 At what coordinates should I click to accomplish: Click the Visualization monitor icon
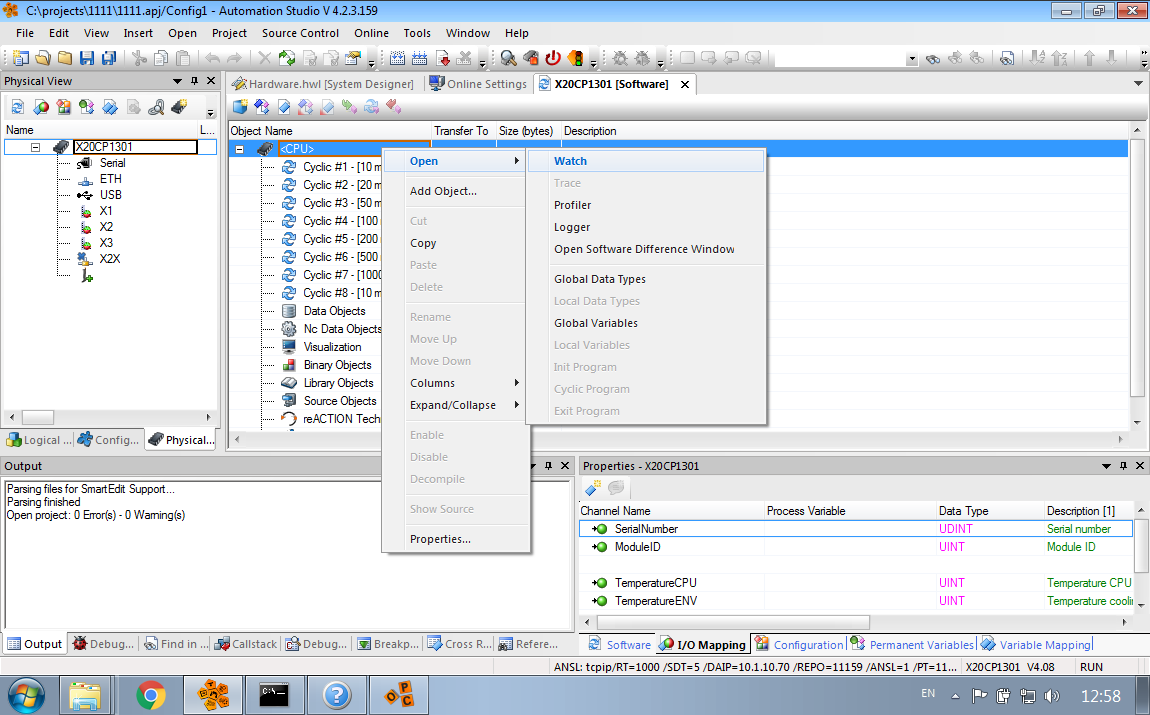coord(289,347)
